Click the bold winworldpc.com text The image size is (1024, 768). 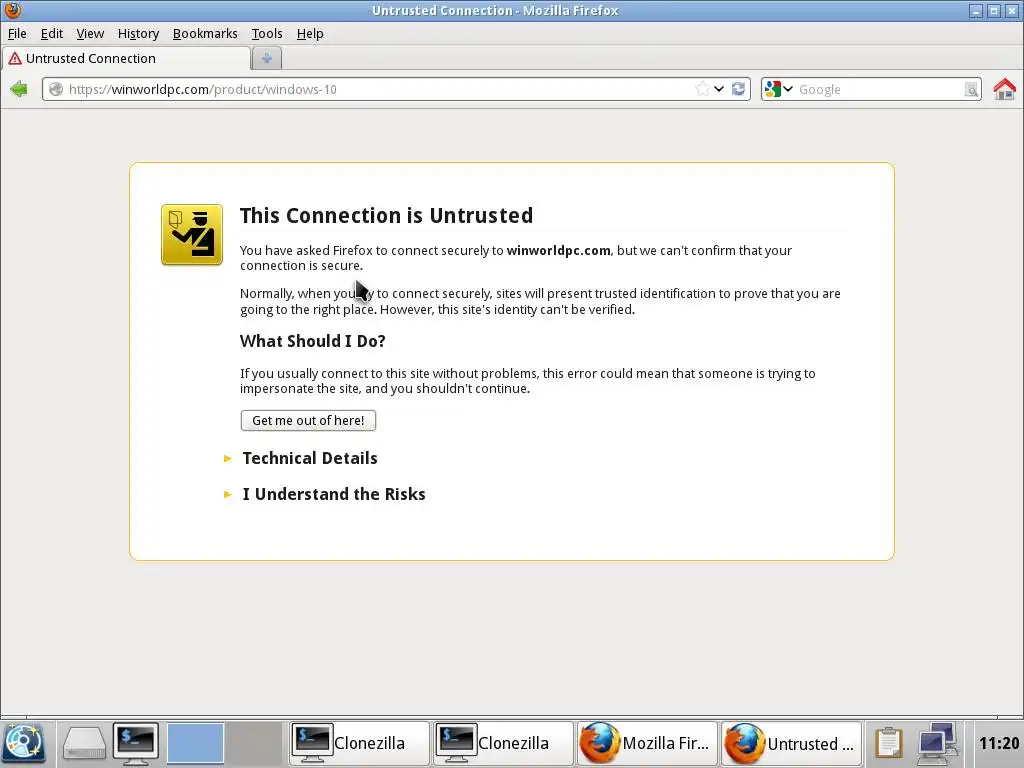pyautogui.click(x=558, y=250)
